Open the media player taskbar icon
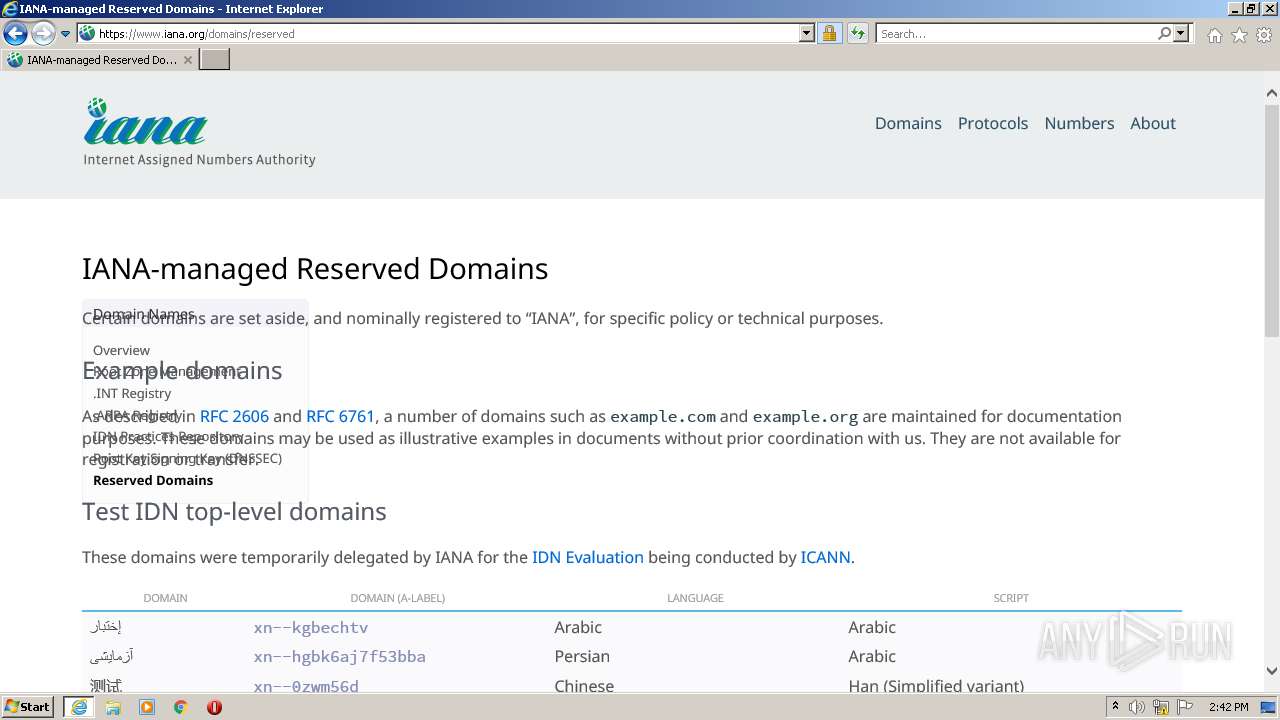 pyautogui.click(x=147, y=707)
